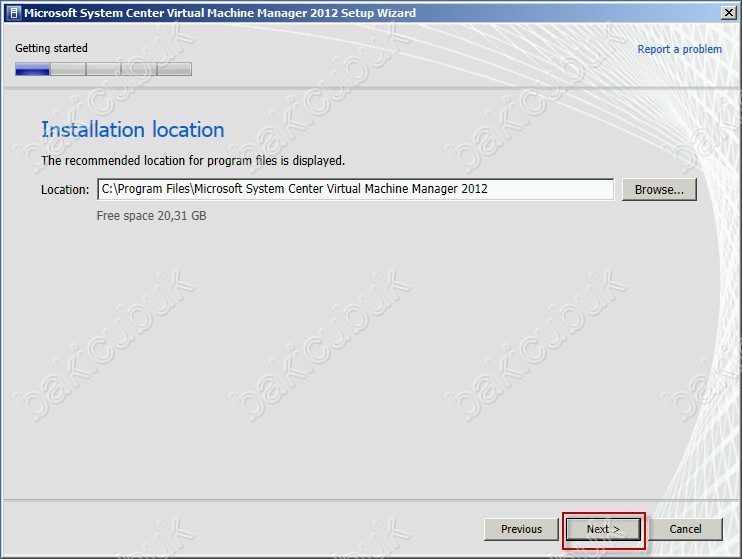Click the Installation location heading
The width and height of the screenshot is (742, 559).
(x=132, y=130)
